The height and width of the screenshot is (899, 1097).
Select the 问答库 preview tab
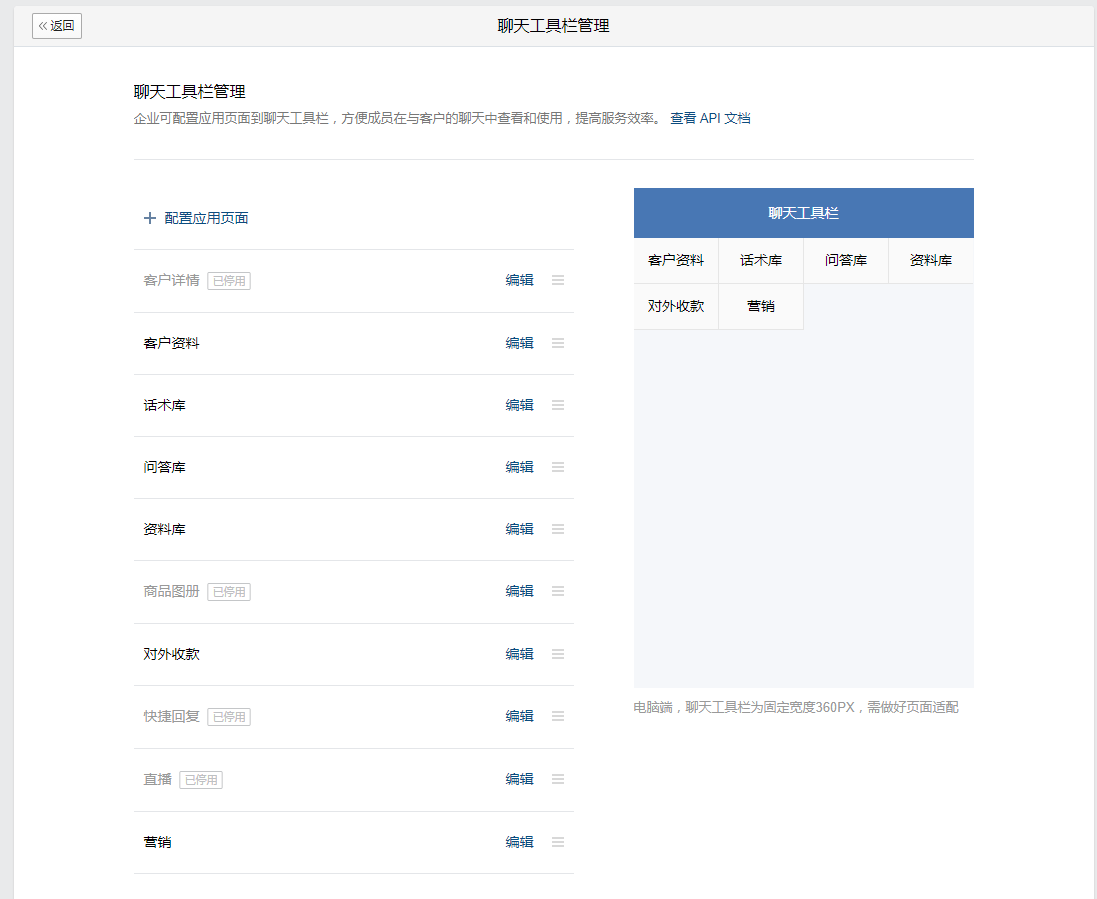(846, 260)
